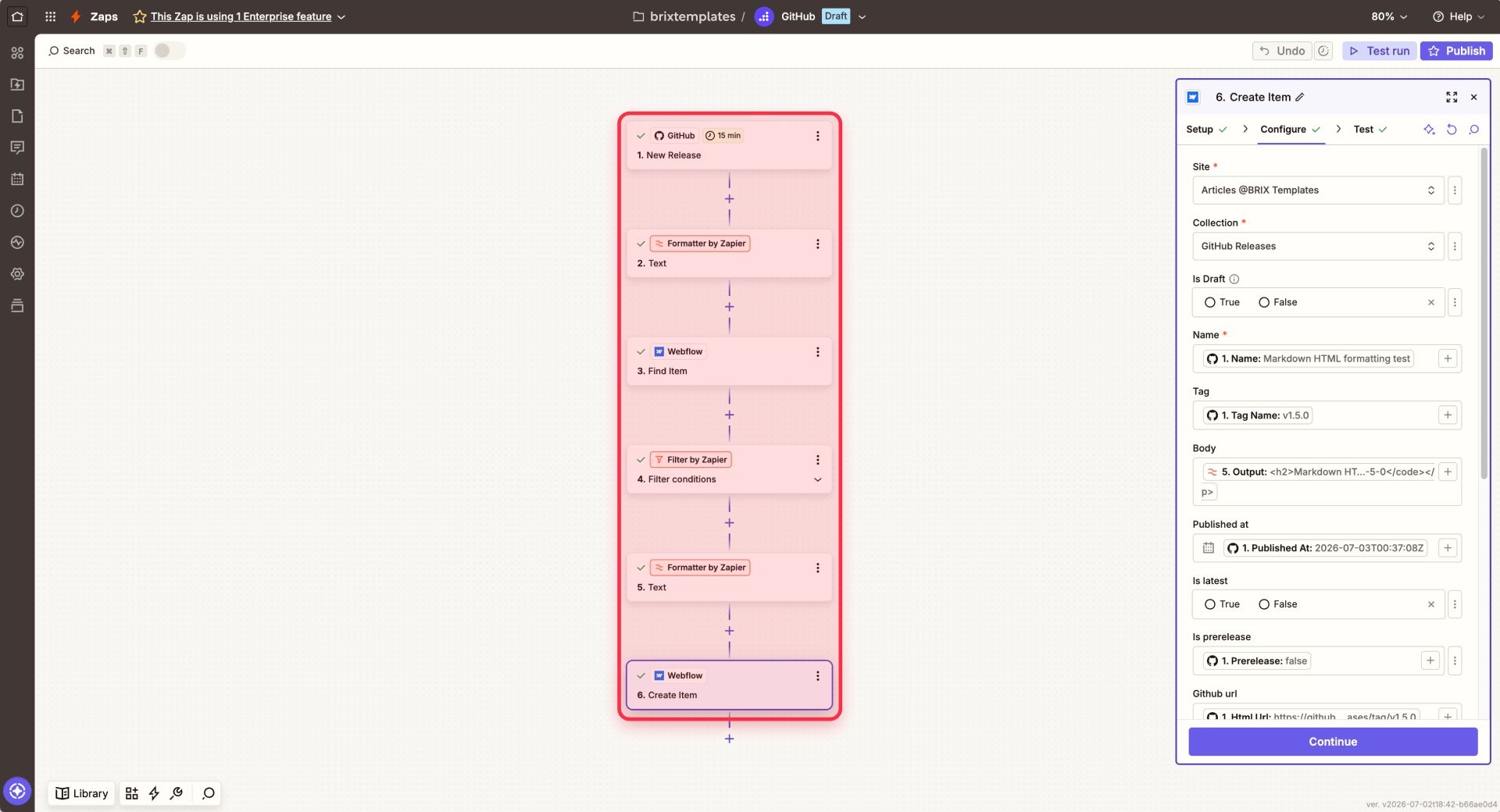Open the sidebar settings gear icon
The height and width of the screenshot is (812, 1500).
[x=17, y=274]
